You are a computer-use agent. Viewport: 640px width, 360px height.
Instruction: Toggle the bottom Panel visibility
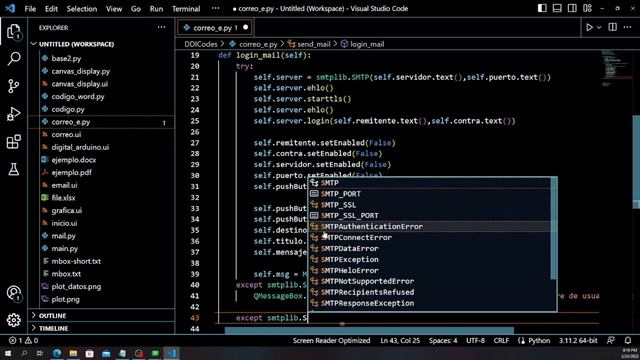tap(557, 8)
